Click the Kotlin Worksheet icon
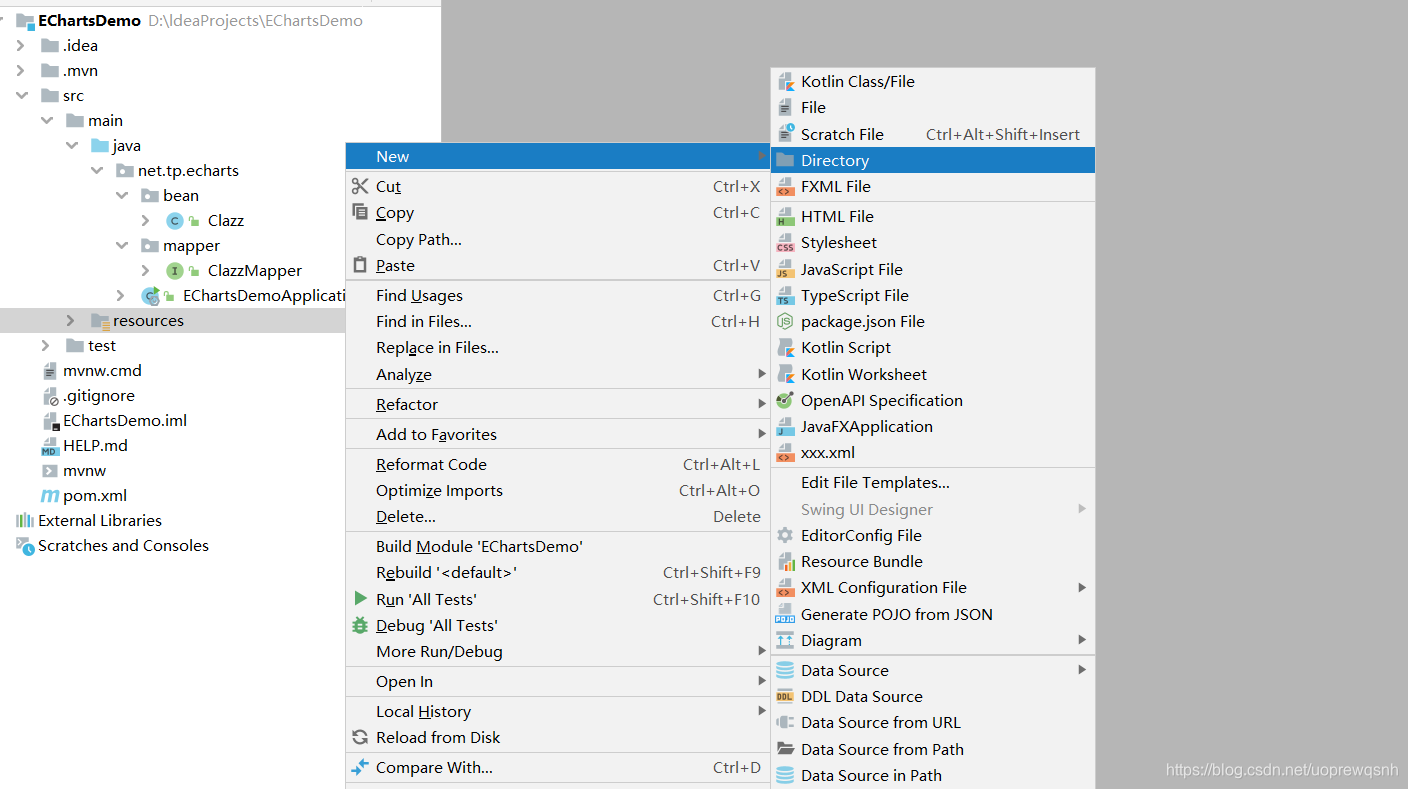The height and width of the screenshot is (789, 1408). tap(785, 374)
